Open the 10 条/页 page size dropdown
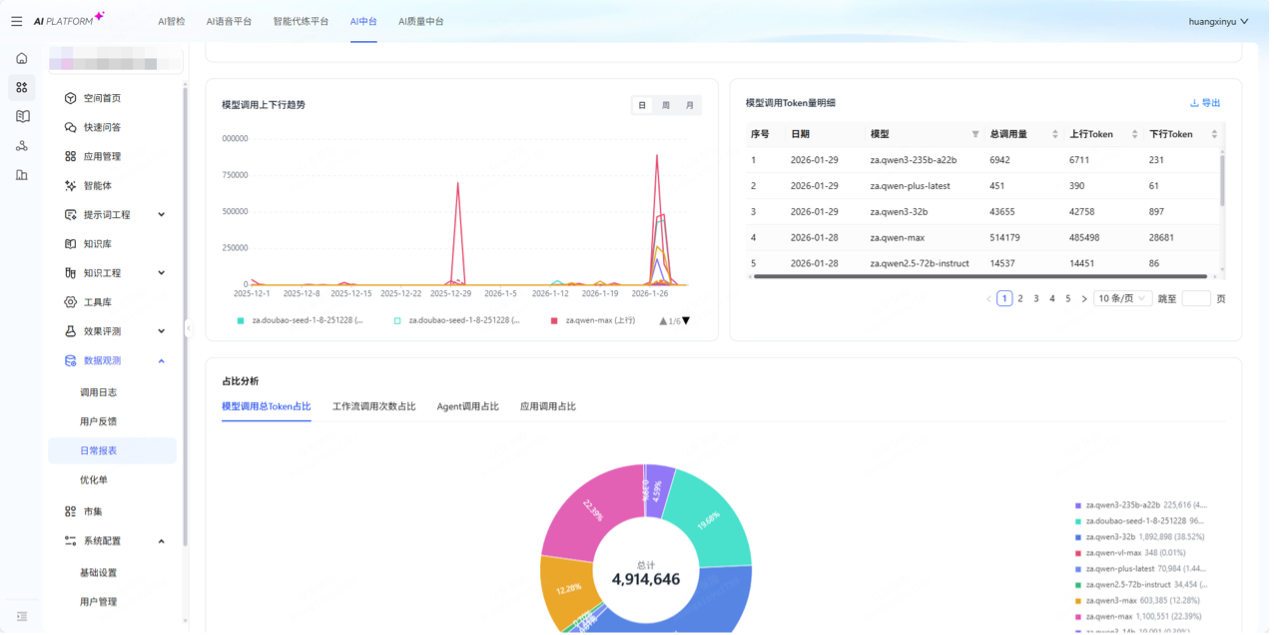 tap(1123, 298)
